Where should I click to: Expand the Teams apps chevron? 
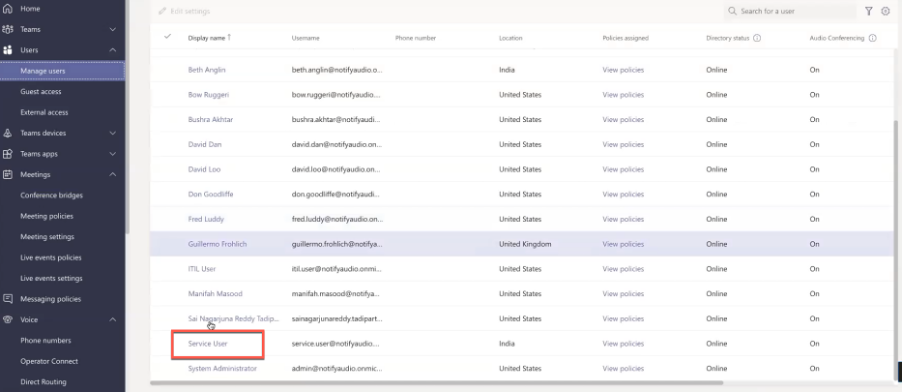click(x=113, y=154)
